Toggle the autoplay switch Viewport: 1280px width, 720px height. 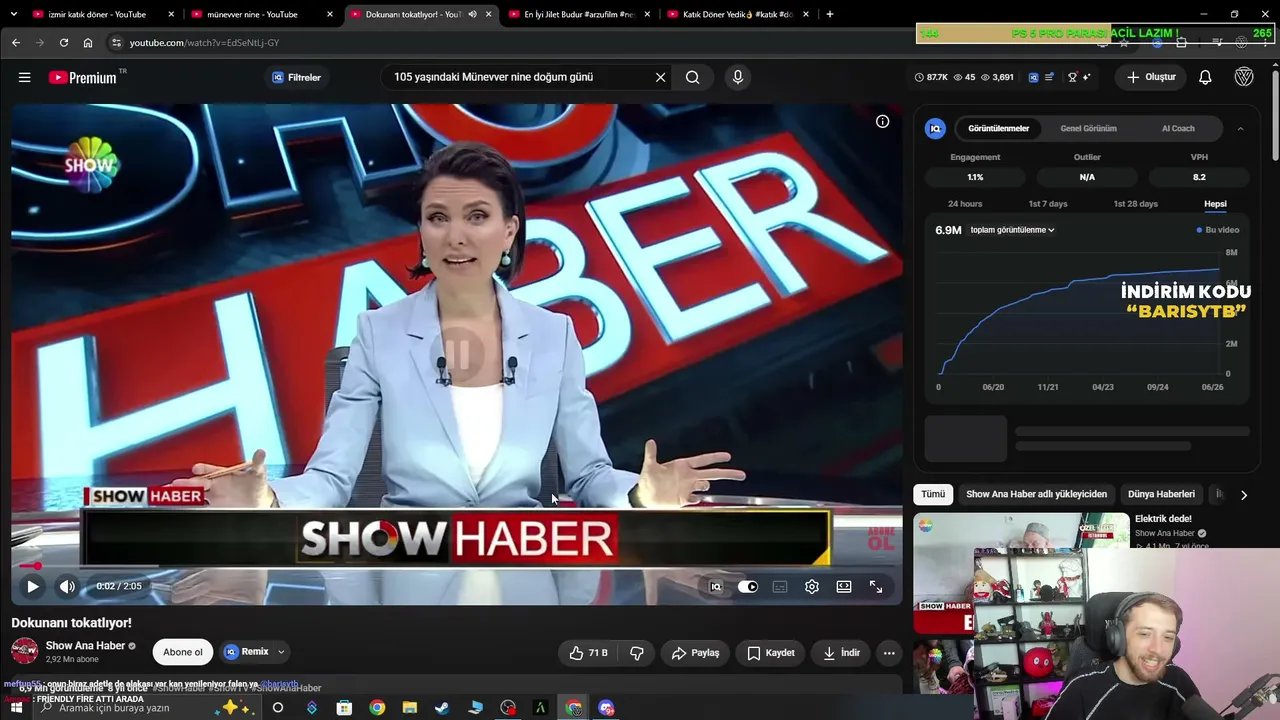pyautogui.click(x=748, y=587)
